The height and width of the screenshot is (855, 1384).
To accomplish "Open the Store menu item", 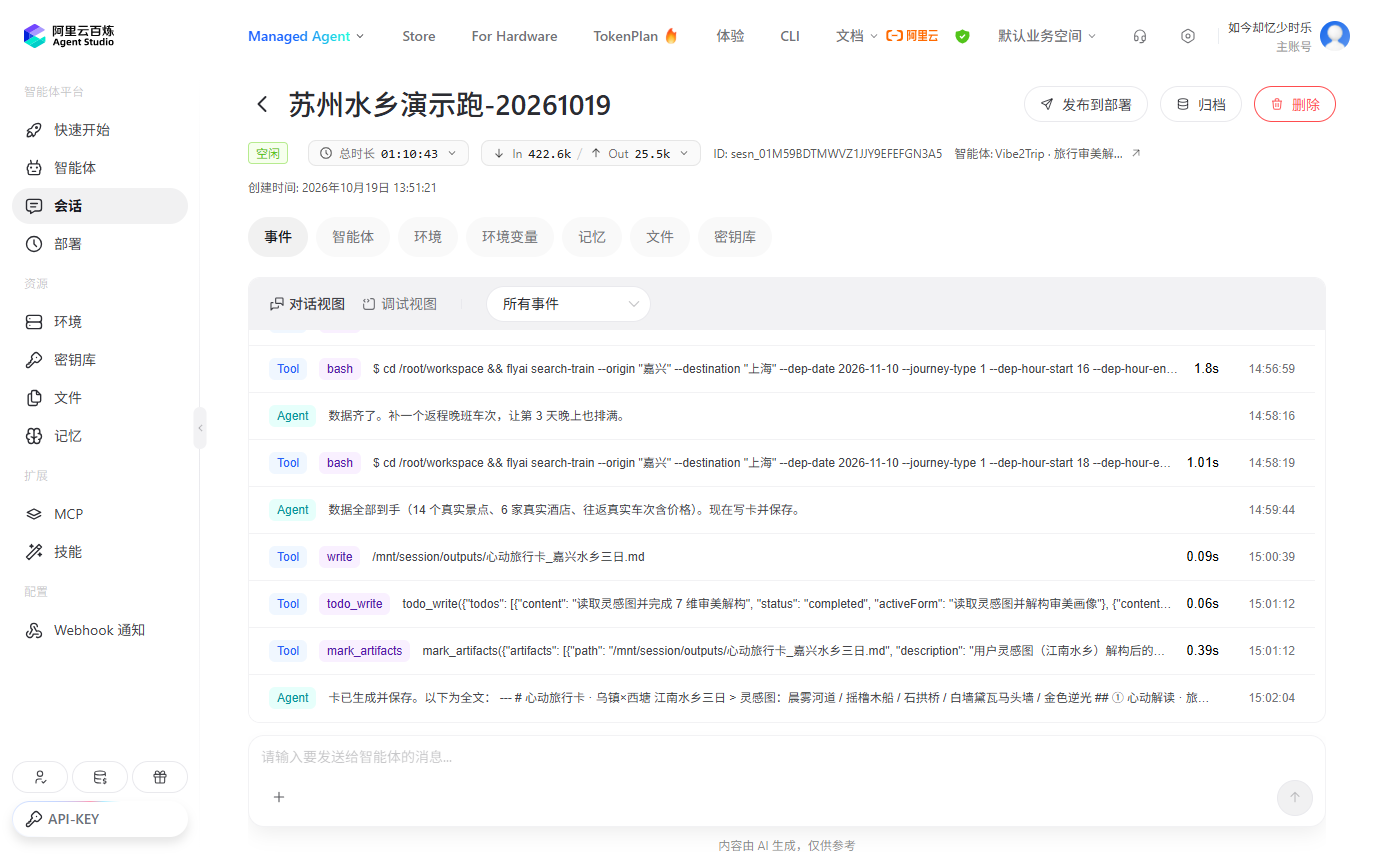I will (419, 36).
